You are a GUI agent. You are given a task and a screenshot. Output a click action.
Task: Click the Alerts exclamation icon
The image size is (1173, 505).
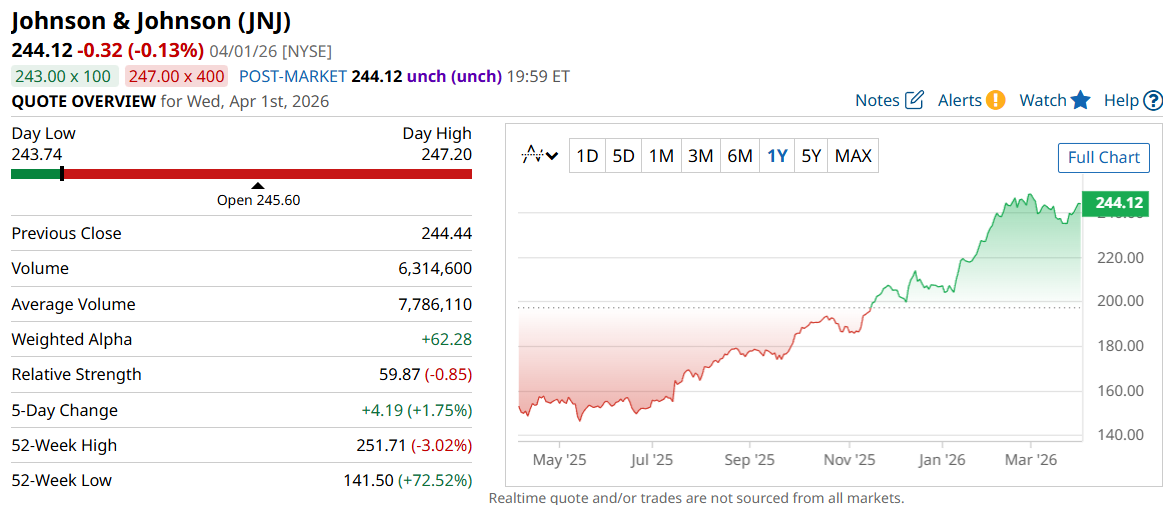[x=995, y=100]
